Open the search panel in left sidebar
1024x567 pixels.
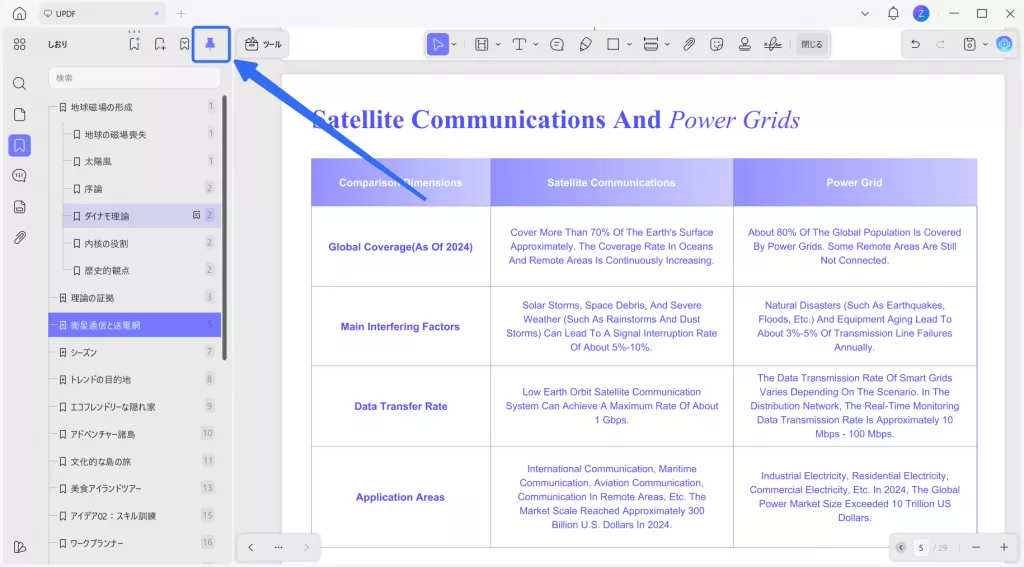(x=20, y=83)
